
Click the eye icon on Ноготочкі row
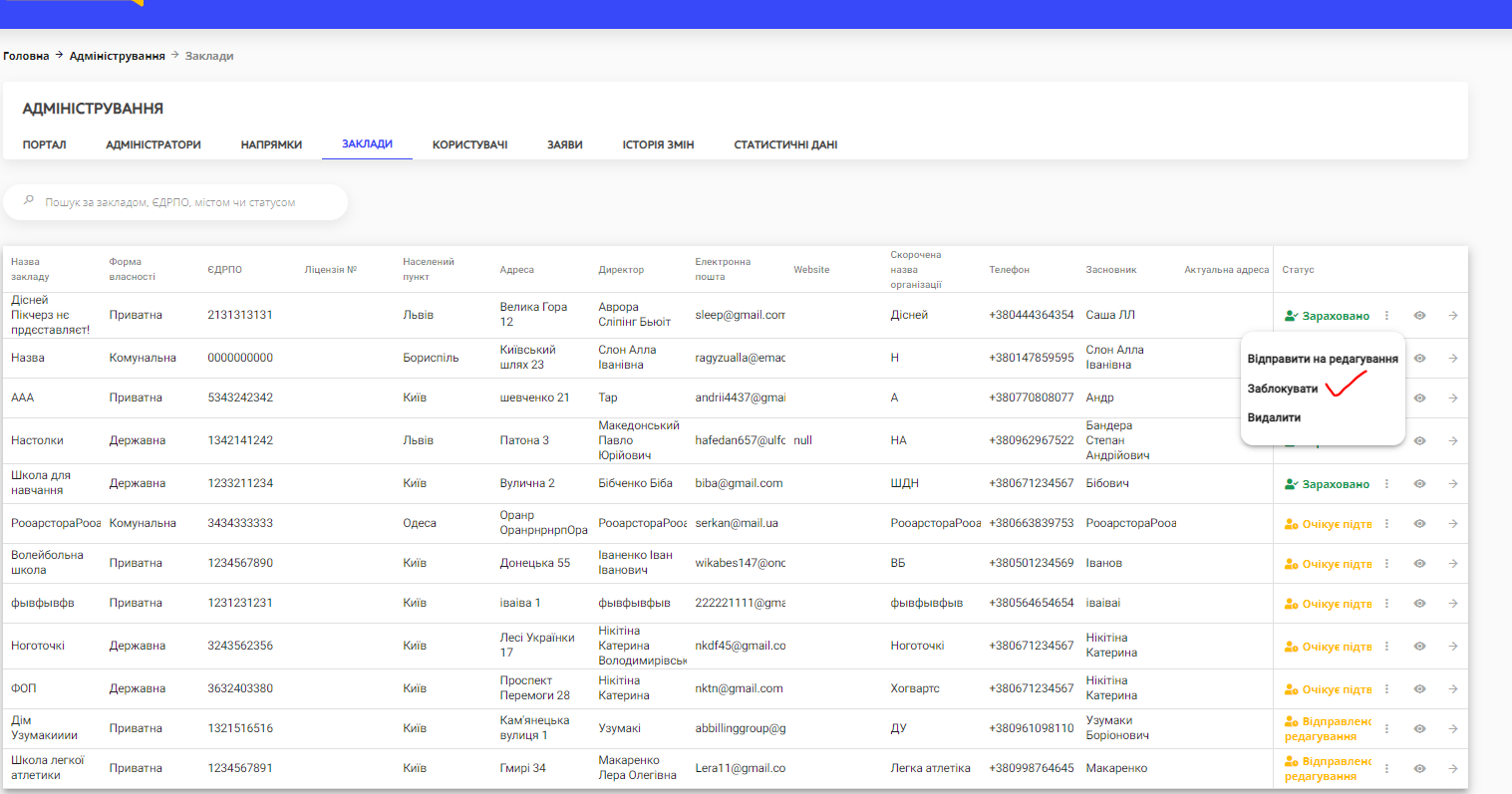[1419, 646]
